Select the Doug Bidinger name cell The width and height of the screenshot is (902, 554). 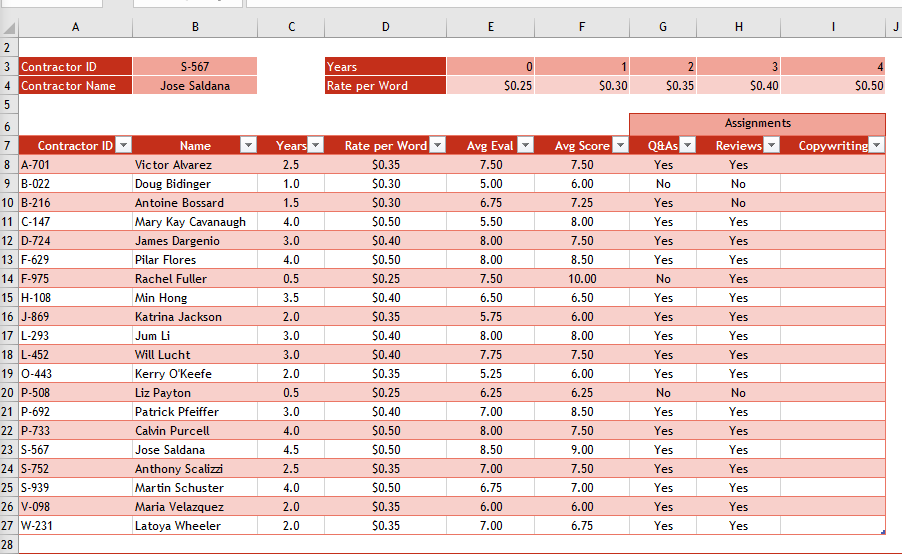click(195, 184)
